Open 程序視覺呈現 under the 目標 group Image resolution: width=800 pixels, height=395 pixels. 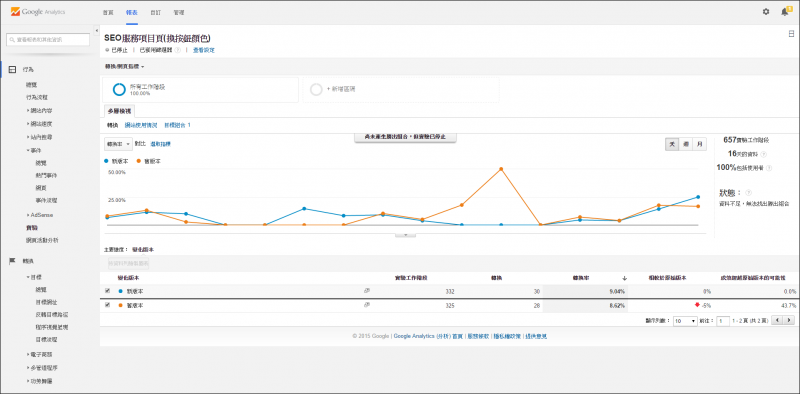pos(52,327)
